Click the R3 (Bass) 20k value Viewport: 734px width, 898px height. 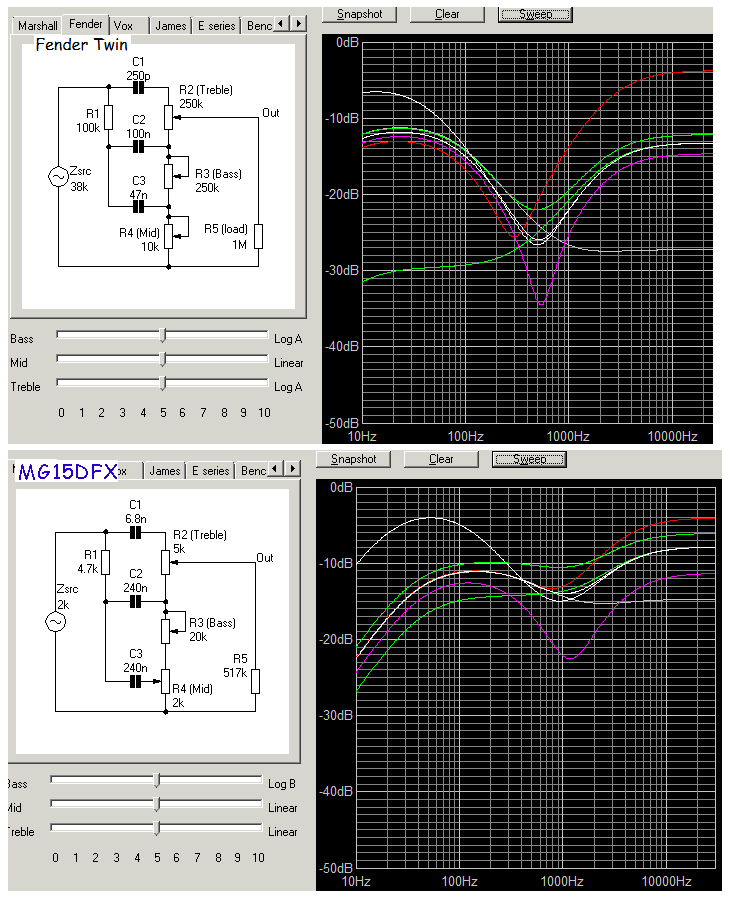pos(198,637)
